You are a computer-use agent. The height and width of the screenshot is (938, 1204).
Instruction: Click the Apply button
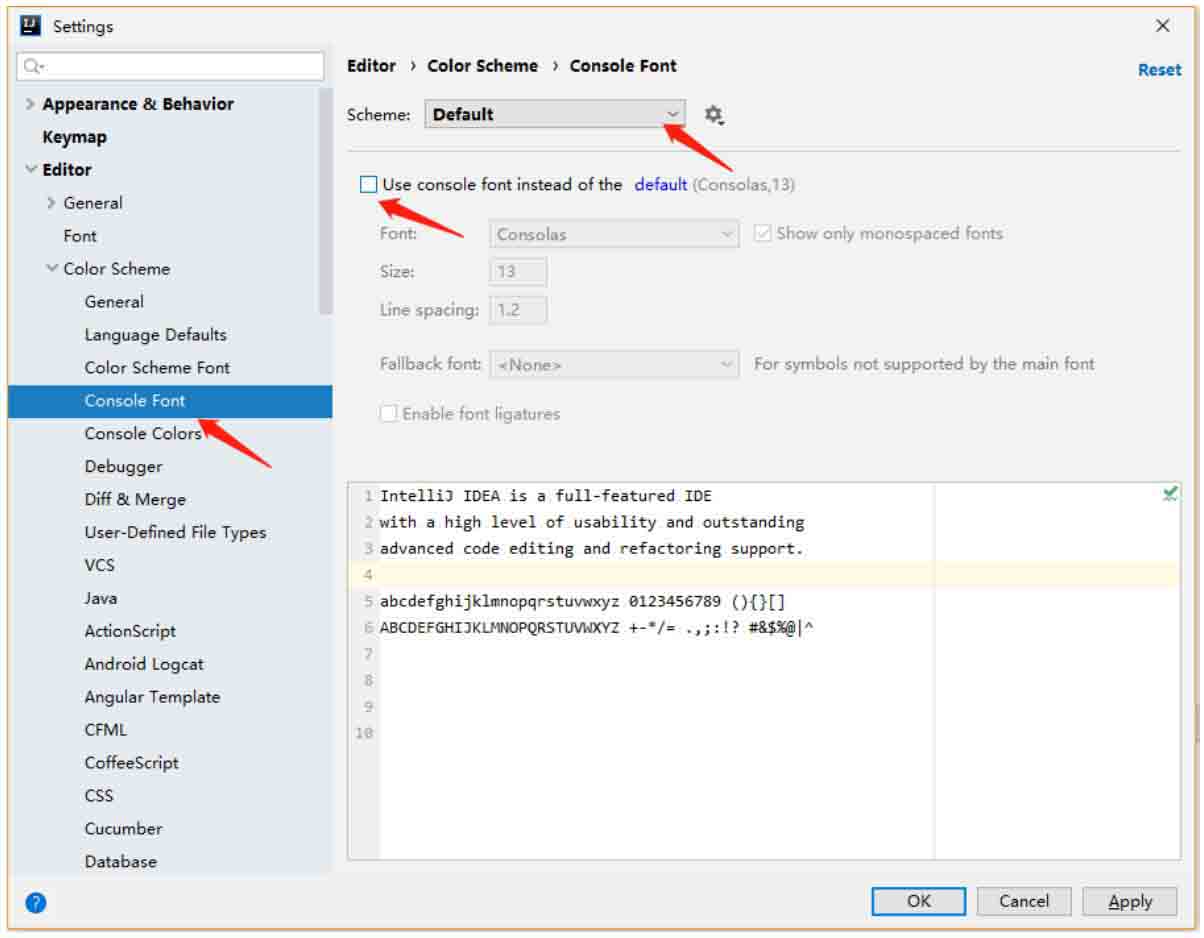coord(1130,902)
